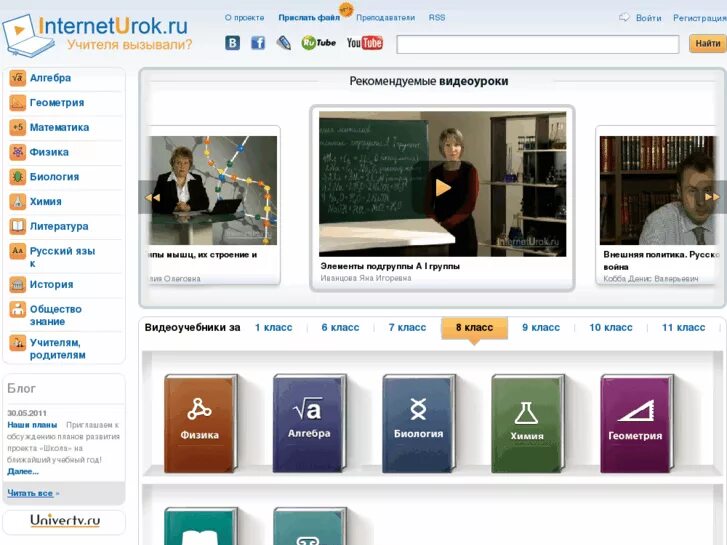Open the RuTube channel icon
Image resolution: width=727 pixels, height=545 pixels.
[319, 43]
